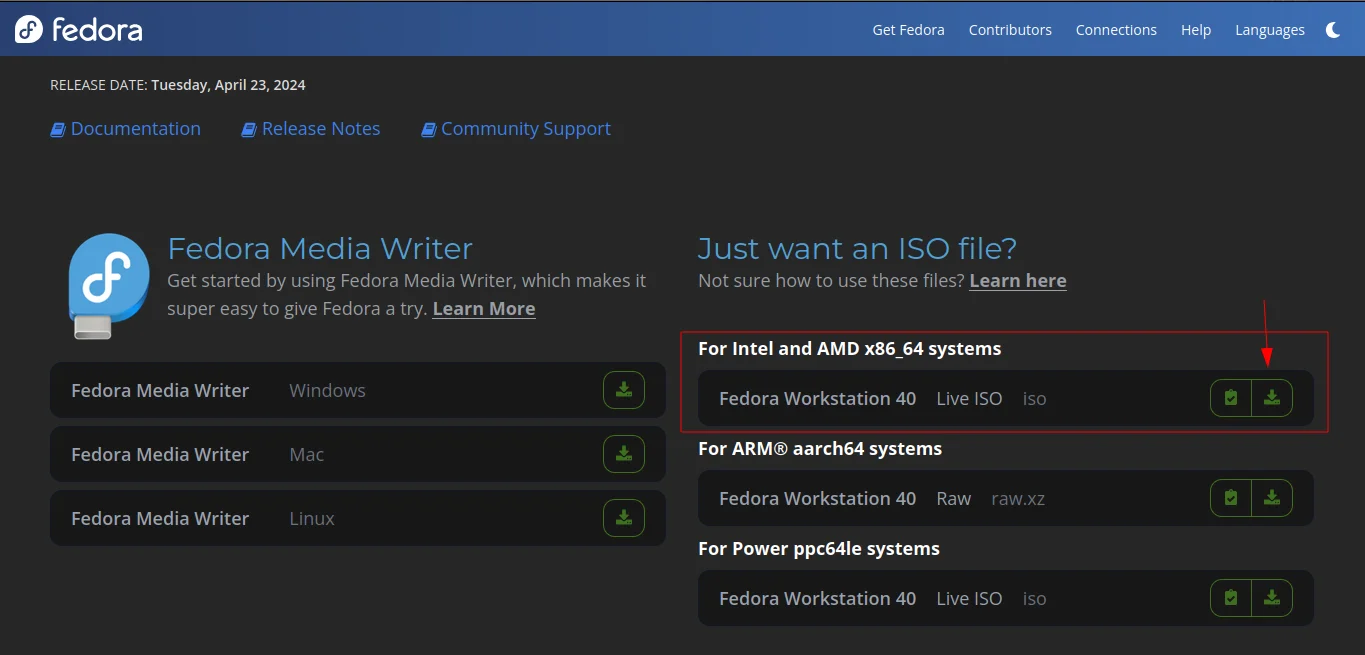The height and width of the screenshot is (655, 1365).
Task: Click 'For Power ppc64le systems' text
Action: coord(819,549)
